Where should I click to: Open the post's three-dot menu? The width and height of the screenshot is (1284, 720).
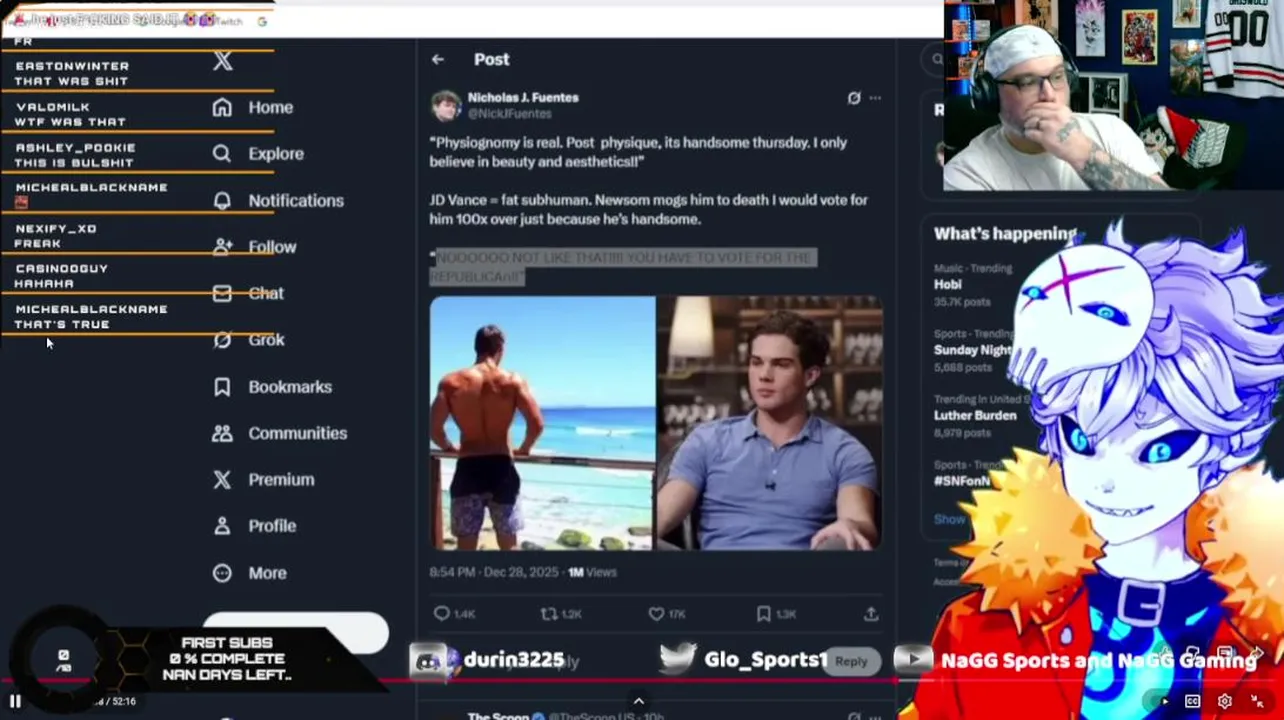tap(875, 98)
